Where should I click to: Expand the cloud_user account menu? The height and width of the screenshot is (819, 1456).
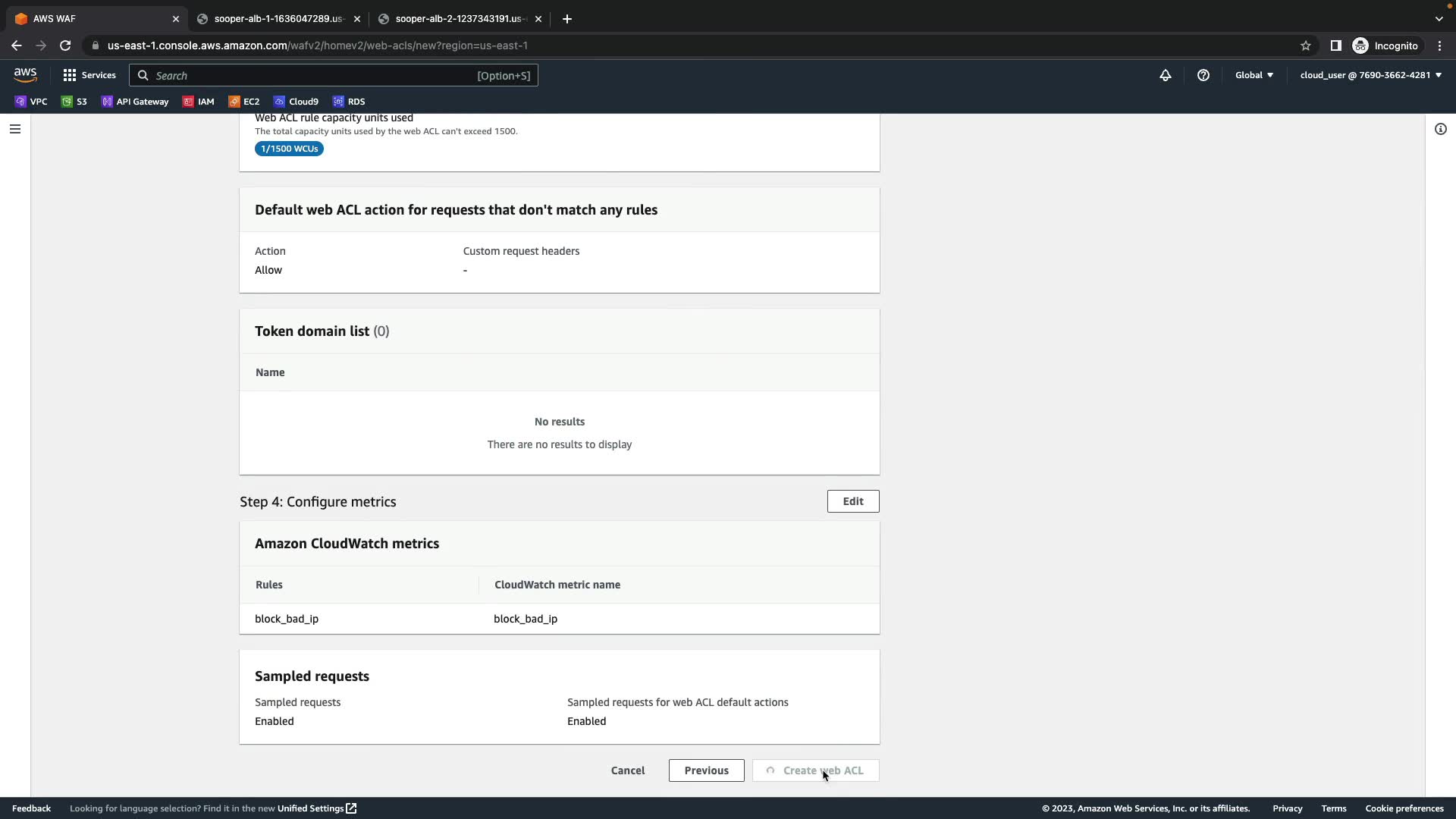point(1370,75)
